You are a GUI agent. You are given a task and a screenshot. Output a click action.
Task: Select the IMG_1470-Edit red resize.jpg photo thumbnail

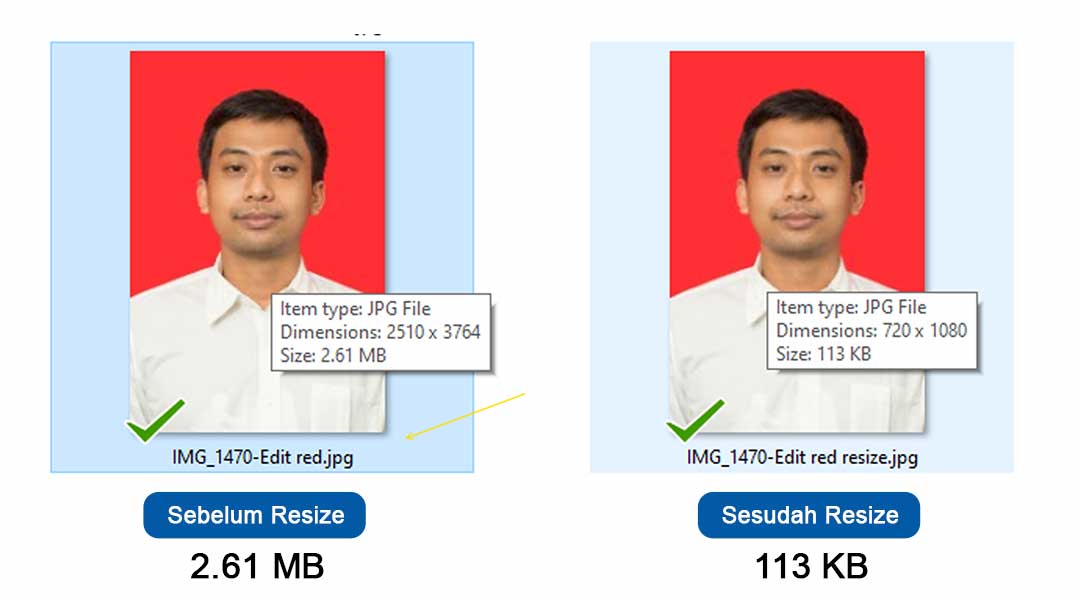797,241
